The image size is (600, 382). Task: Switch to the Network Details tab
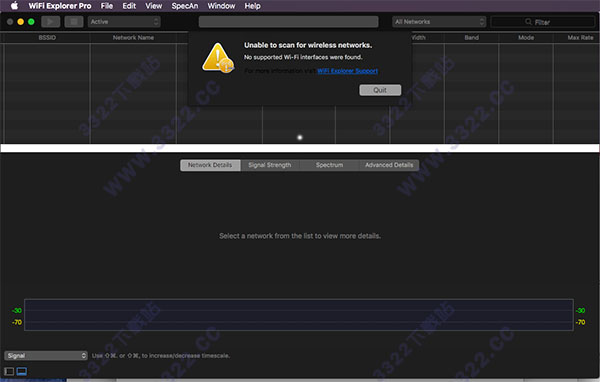(210, 165)
